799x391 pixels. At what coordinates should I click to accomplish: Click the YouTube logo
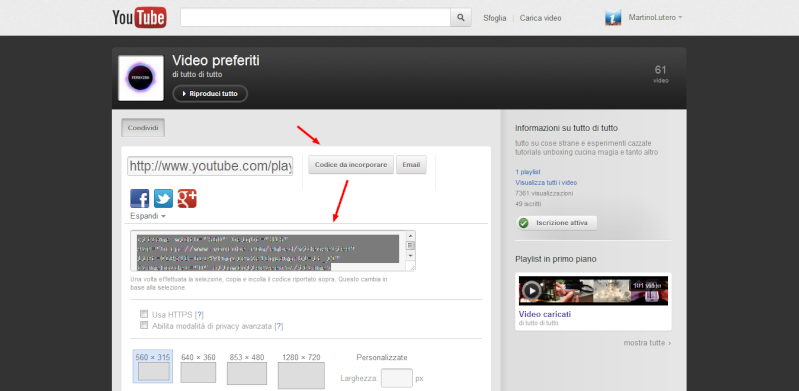click(139, 17)
